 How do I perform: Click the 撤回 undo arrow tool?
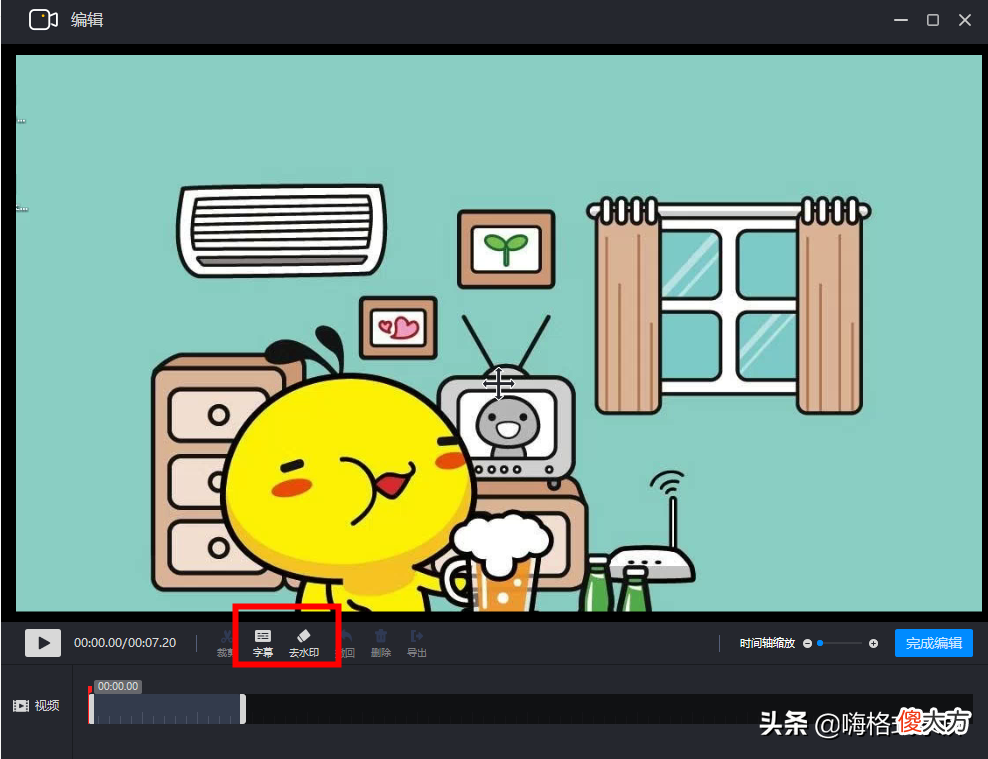(347, 643)
